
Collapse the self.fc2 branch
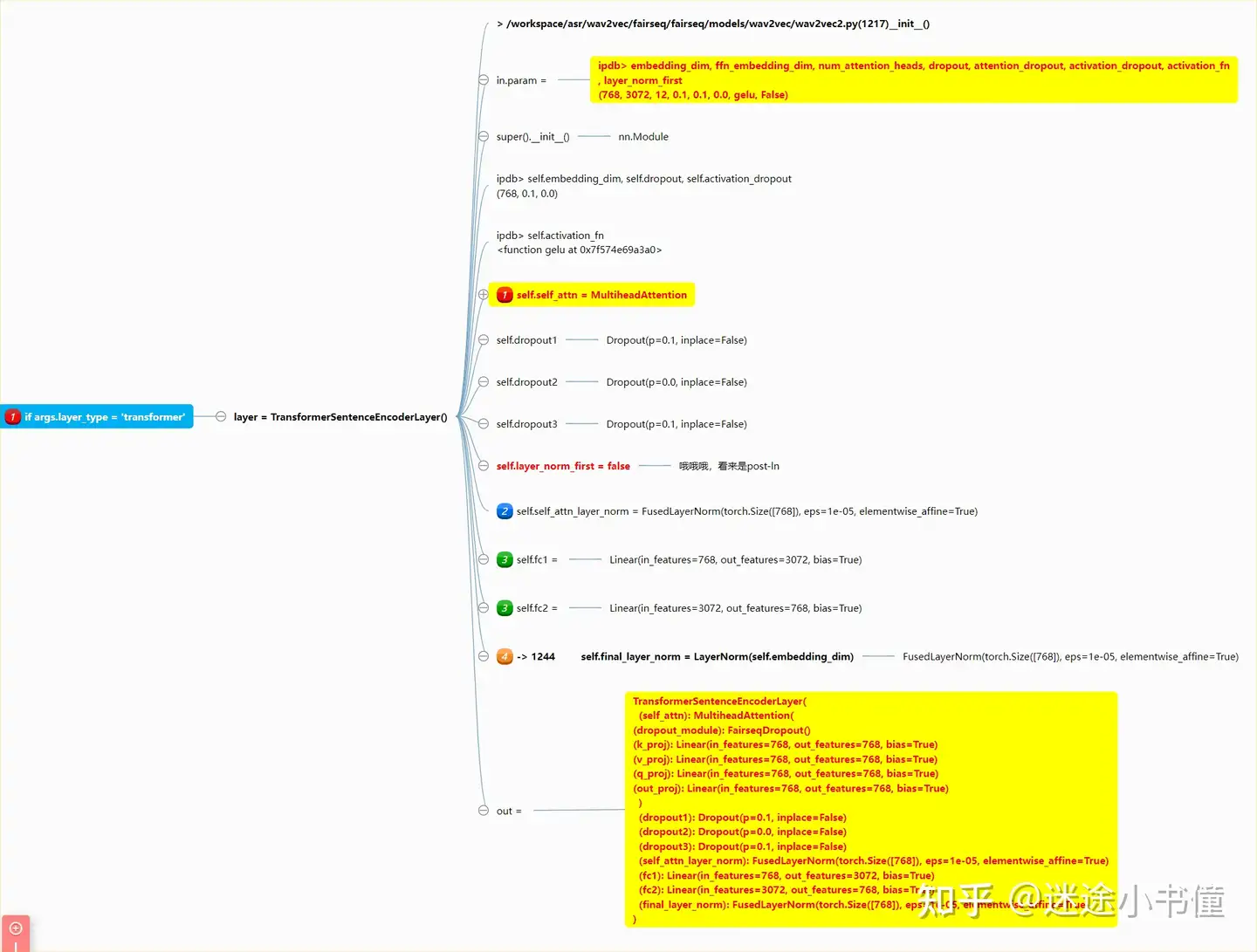pyautogui.click(x=484, y=608)
